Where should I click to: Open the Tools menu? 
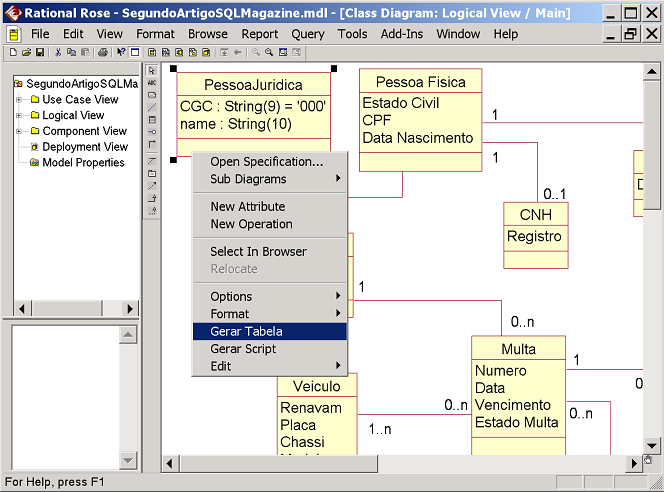[352, 34]
